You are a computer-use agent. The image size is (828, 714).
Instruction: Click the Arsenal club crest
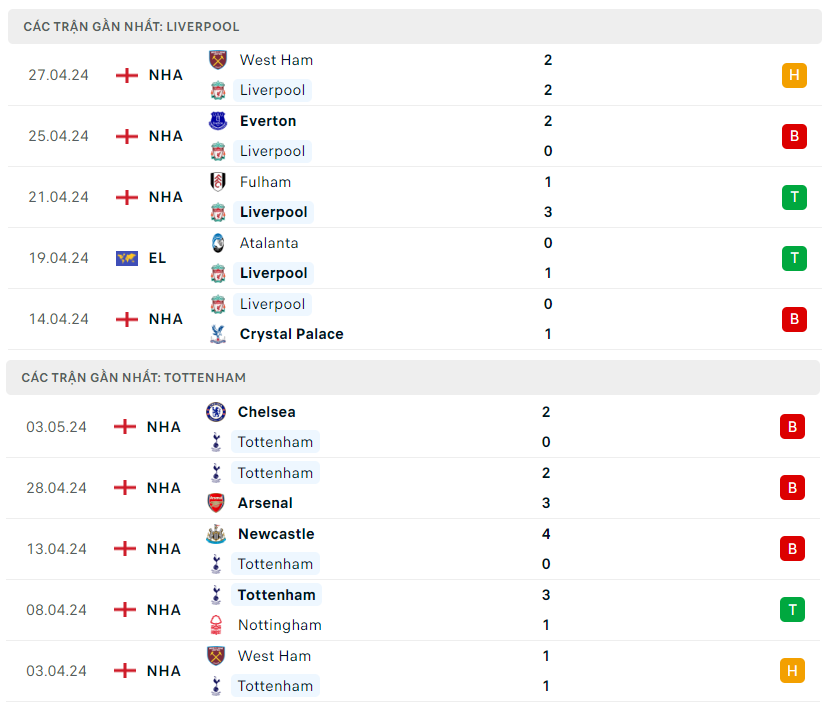[x=215, y=503]
